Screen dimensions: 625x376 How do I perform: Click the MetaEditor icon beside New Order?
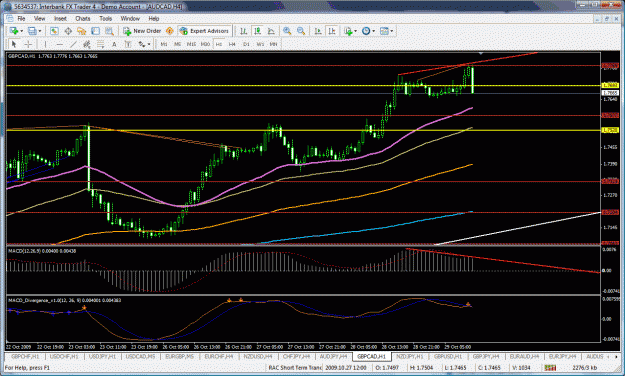point(169,31)
